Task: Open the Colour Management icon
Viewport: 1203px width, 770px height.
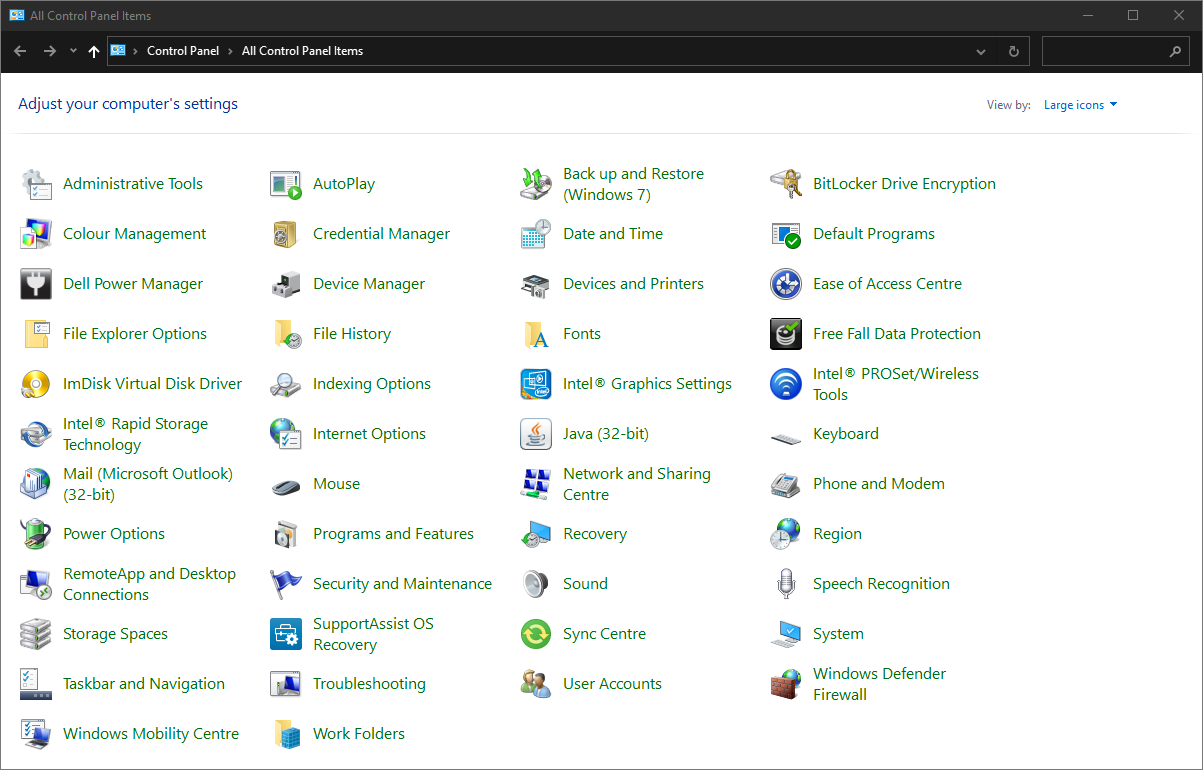Action: pos(36,234)
